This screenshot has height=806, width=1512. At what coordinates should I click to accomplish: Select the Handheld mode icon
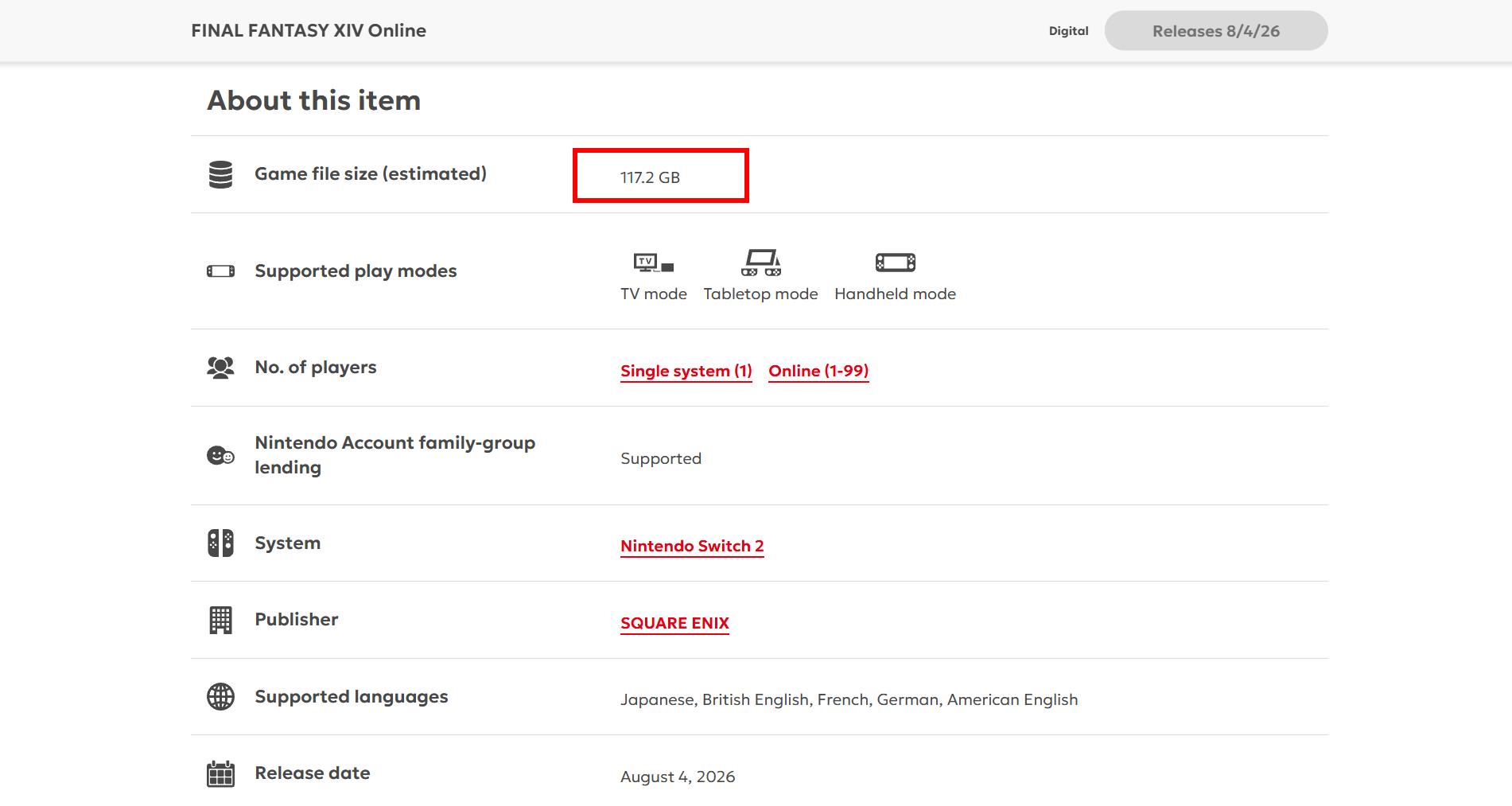[896, 263]
